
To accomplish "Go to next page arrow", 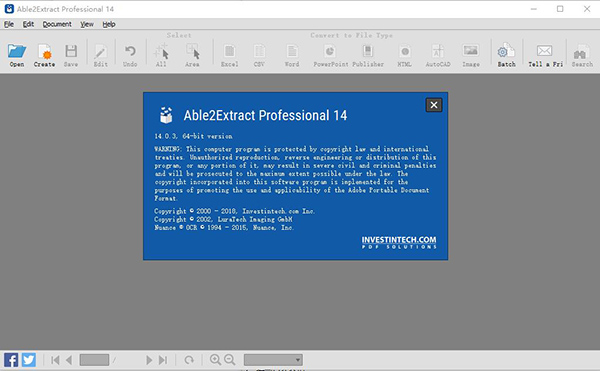I will coord(149,360).
